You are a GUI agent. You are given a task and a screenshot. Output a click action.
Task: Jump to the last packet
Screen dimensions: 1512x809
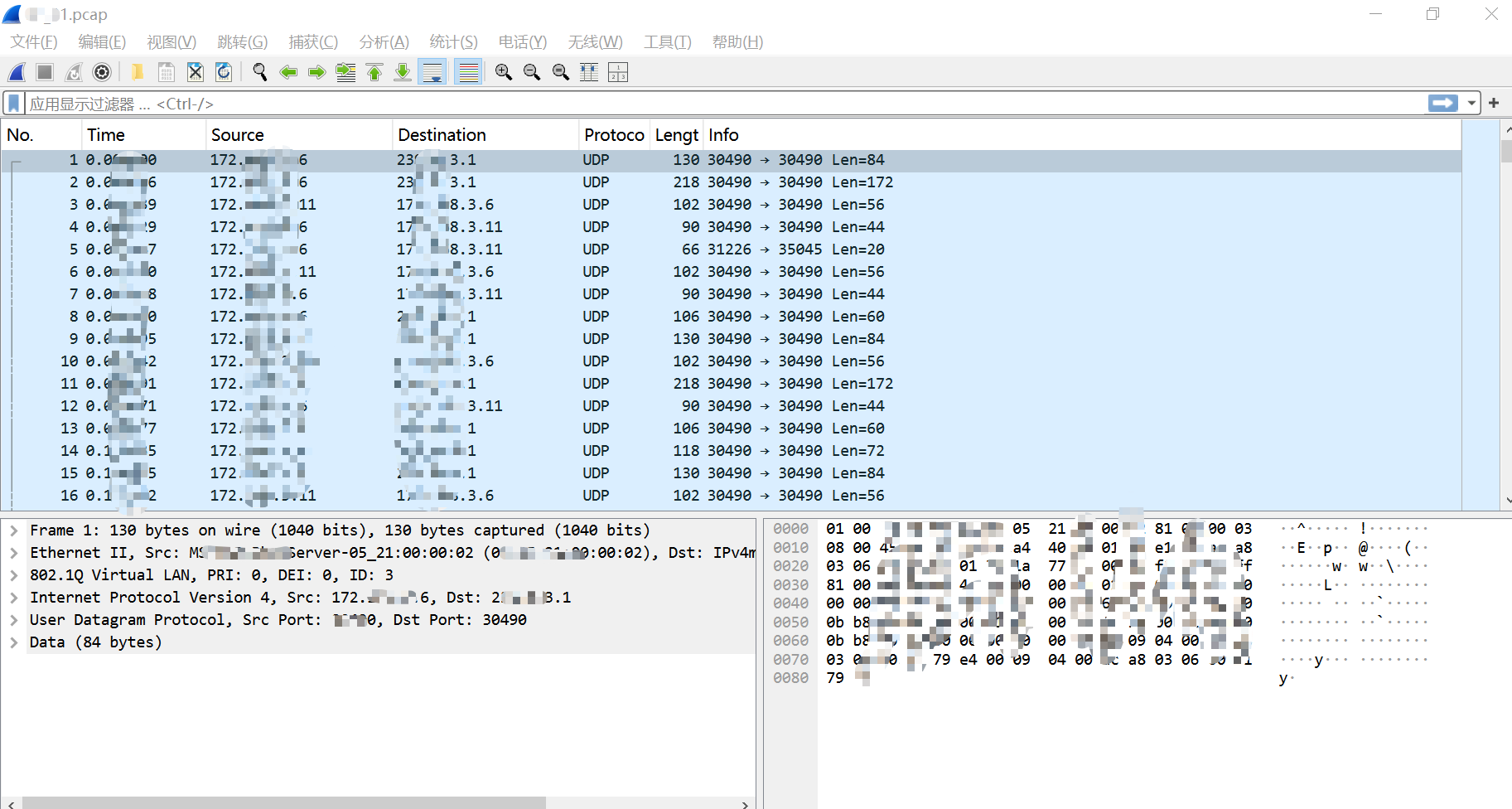tap(403, 73)
